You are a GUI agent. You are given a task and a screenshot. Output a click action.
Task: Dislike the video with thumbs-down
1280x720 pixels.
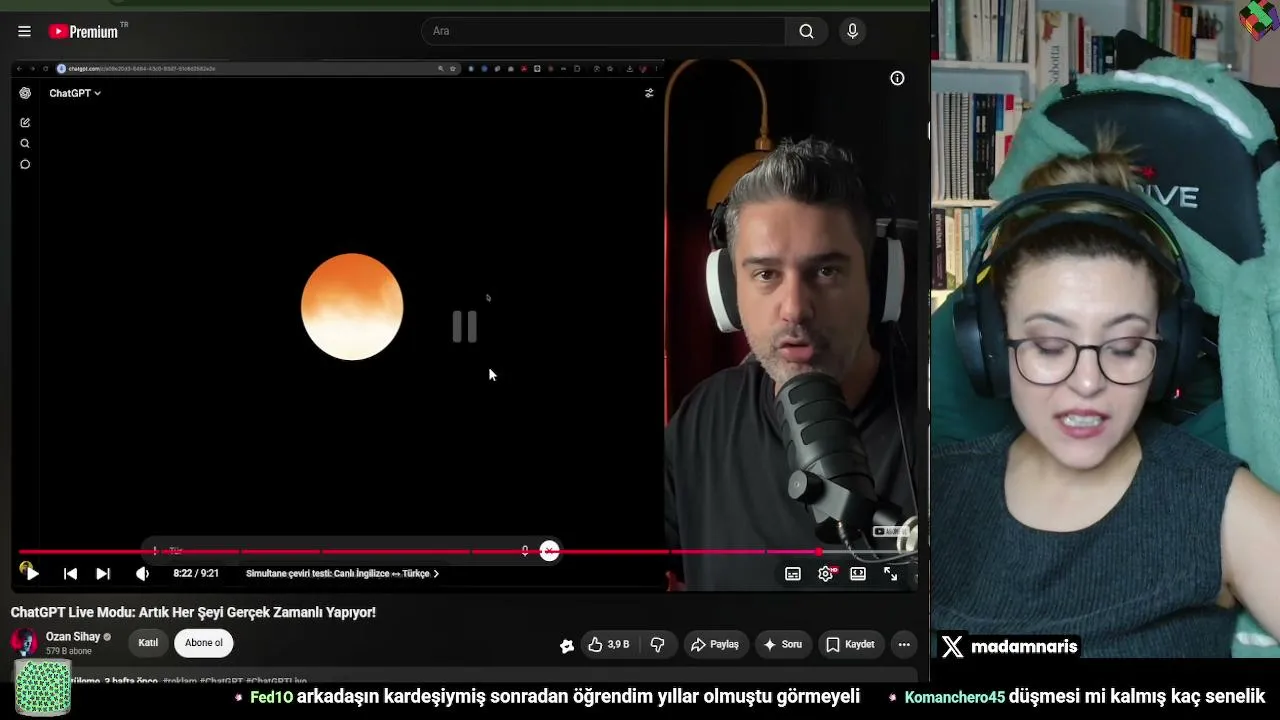[657, 645]
